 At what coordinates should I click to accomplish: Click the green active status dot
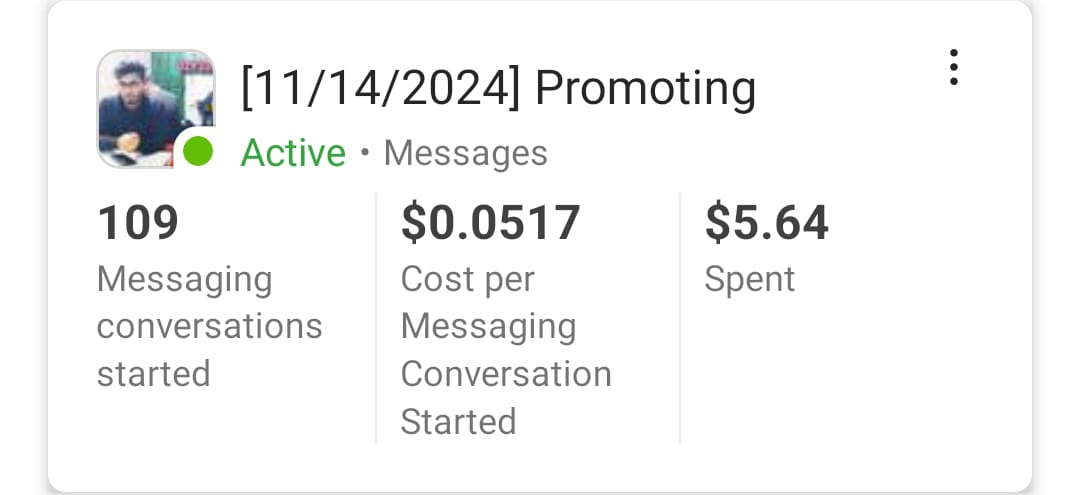tap(198, 153)
